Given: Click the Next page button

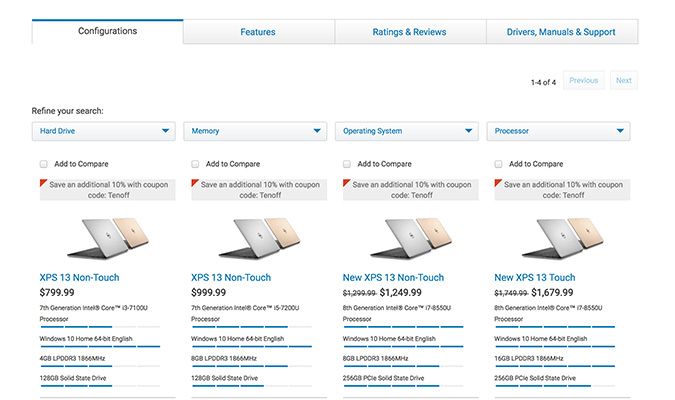Looking at the screenshot, I should pos(624,81).
